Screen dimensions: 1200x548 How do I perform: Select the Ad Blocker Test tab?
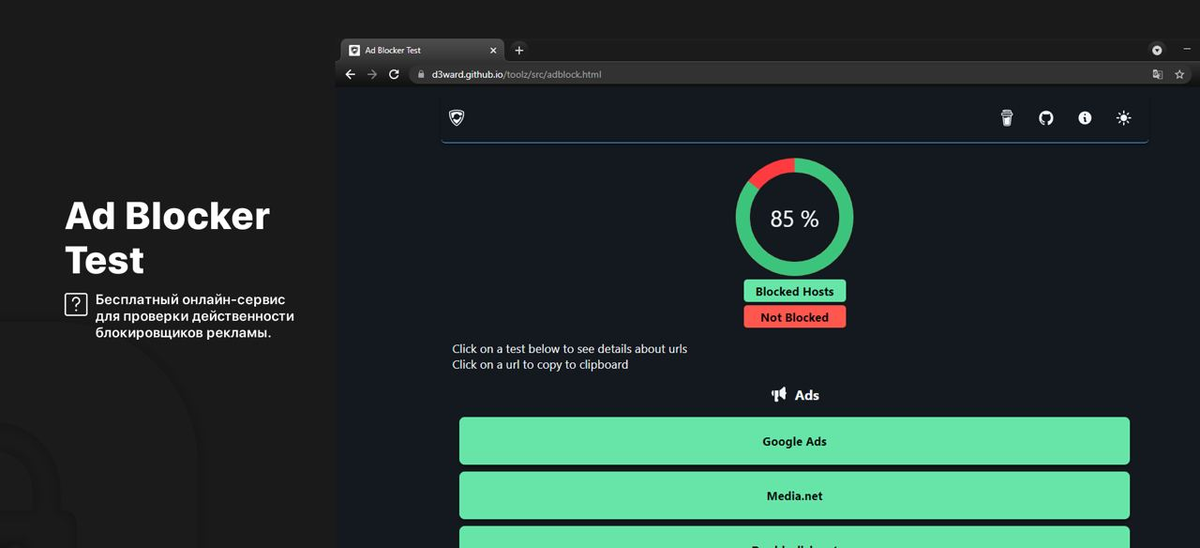click(424, 50)
